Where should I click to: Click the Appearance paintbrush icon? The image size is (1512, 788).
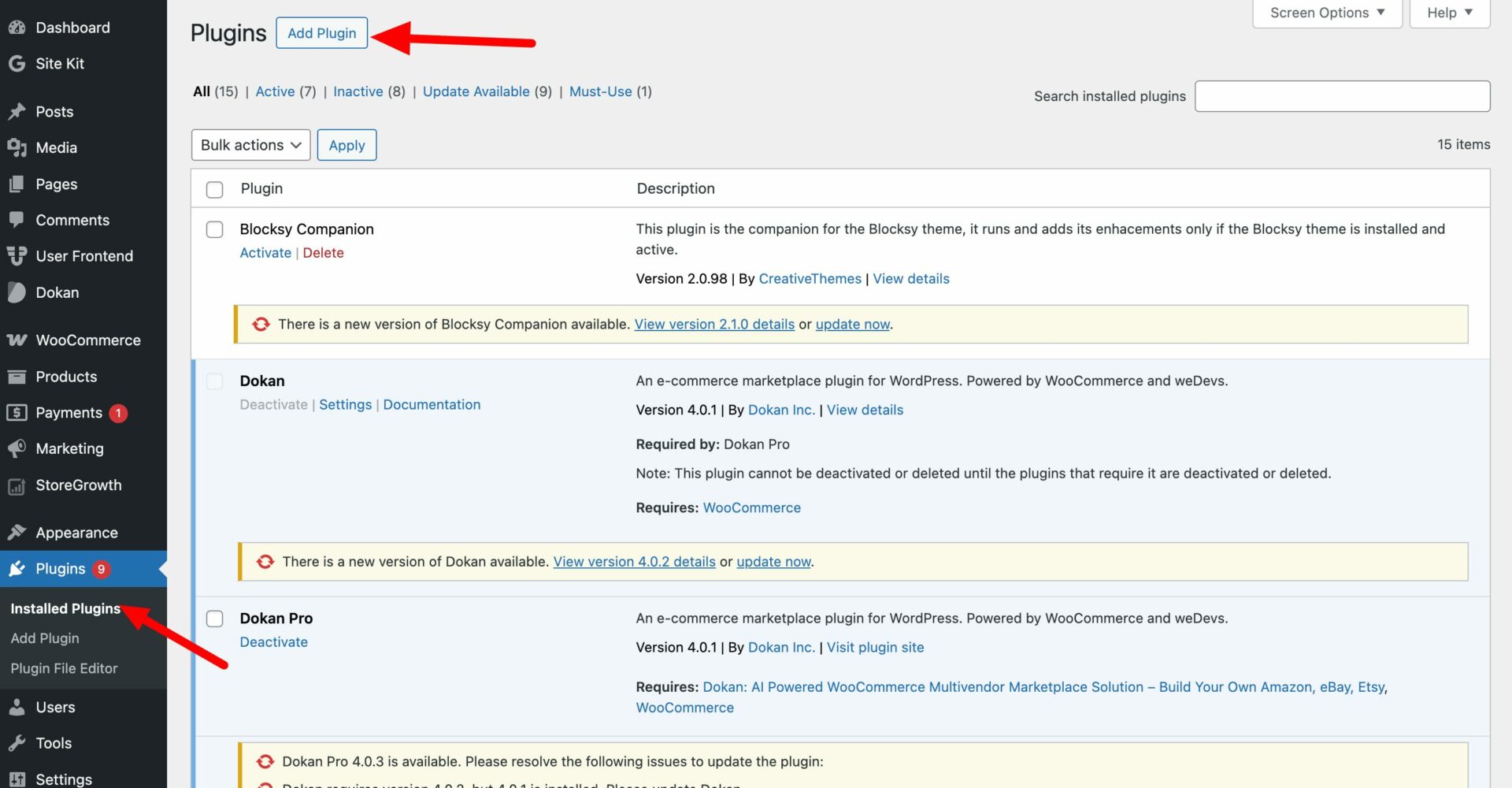(17, 533)
